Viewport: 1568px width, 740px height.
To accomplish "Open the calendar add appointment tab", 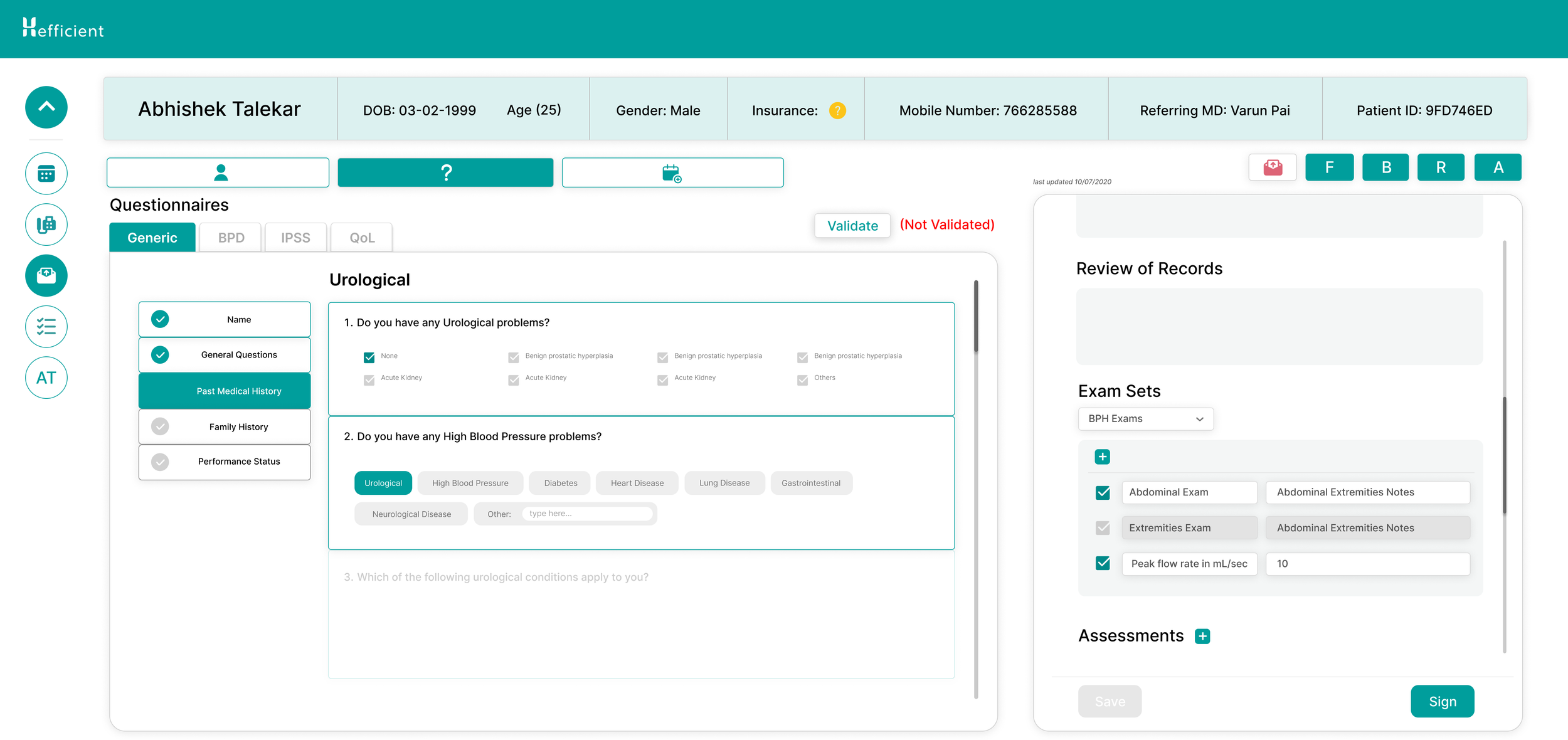I will coord(672,172).
